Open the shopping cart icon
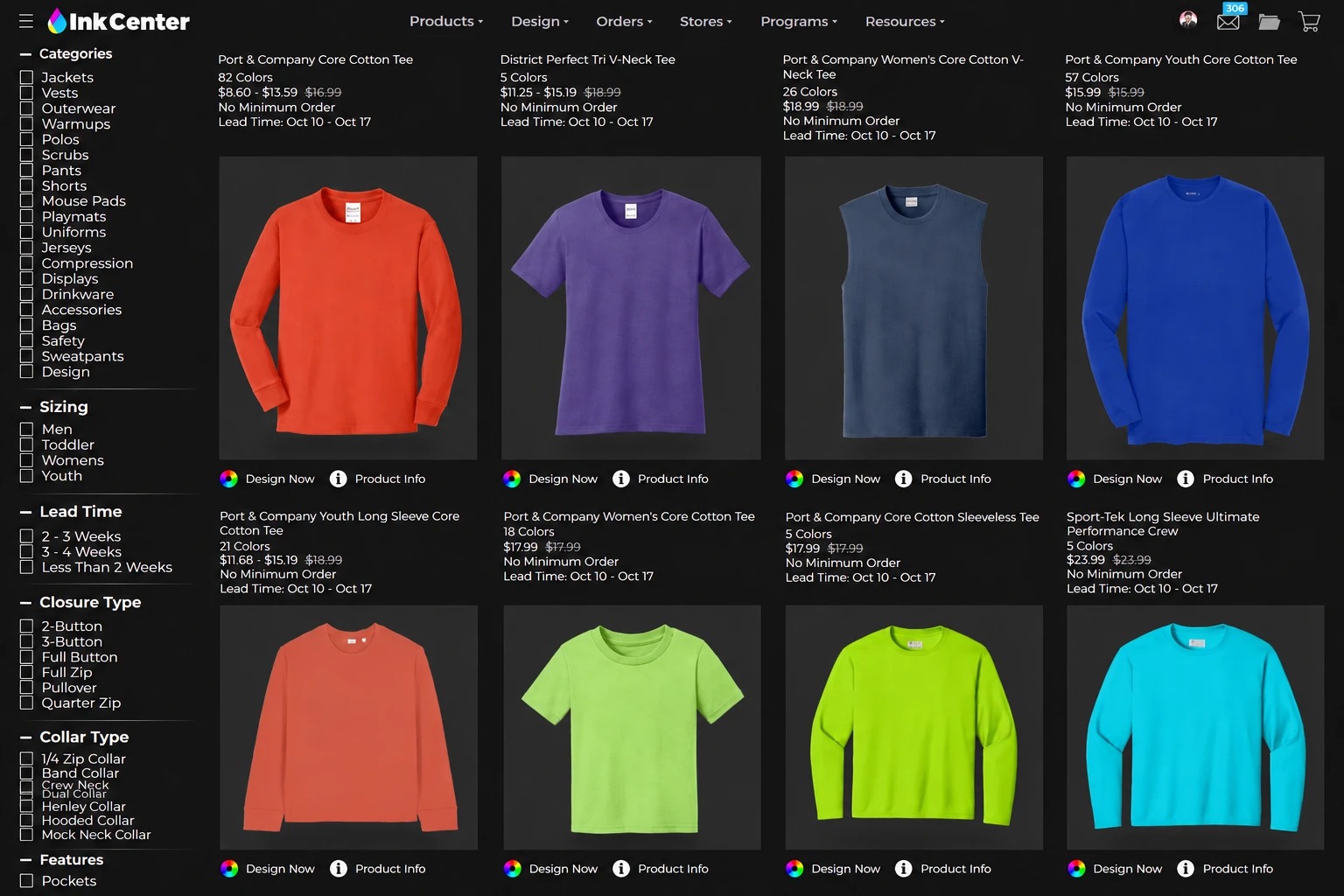1344x896 pixels. click(x=1309, y=21)
